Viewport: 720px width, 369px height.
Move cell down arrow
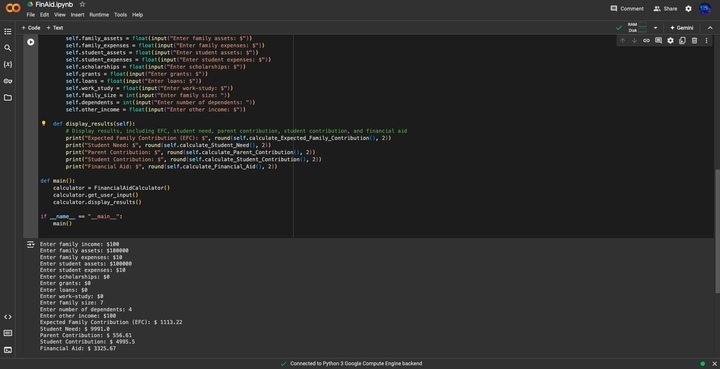tap(634, 41)
